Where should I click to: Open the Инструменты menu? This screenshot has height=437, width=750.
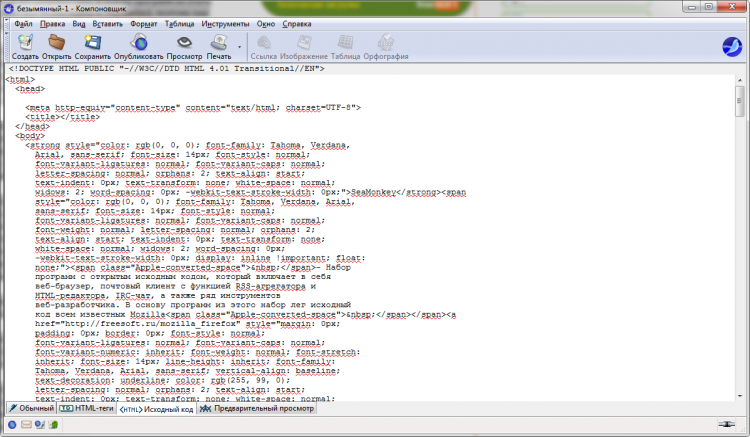225,24
